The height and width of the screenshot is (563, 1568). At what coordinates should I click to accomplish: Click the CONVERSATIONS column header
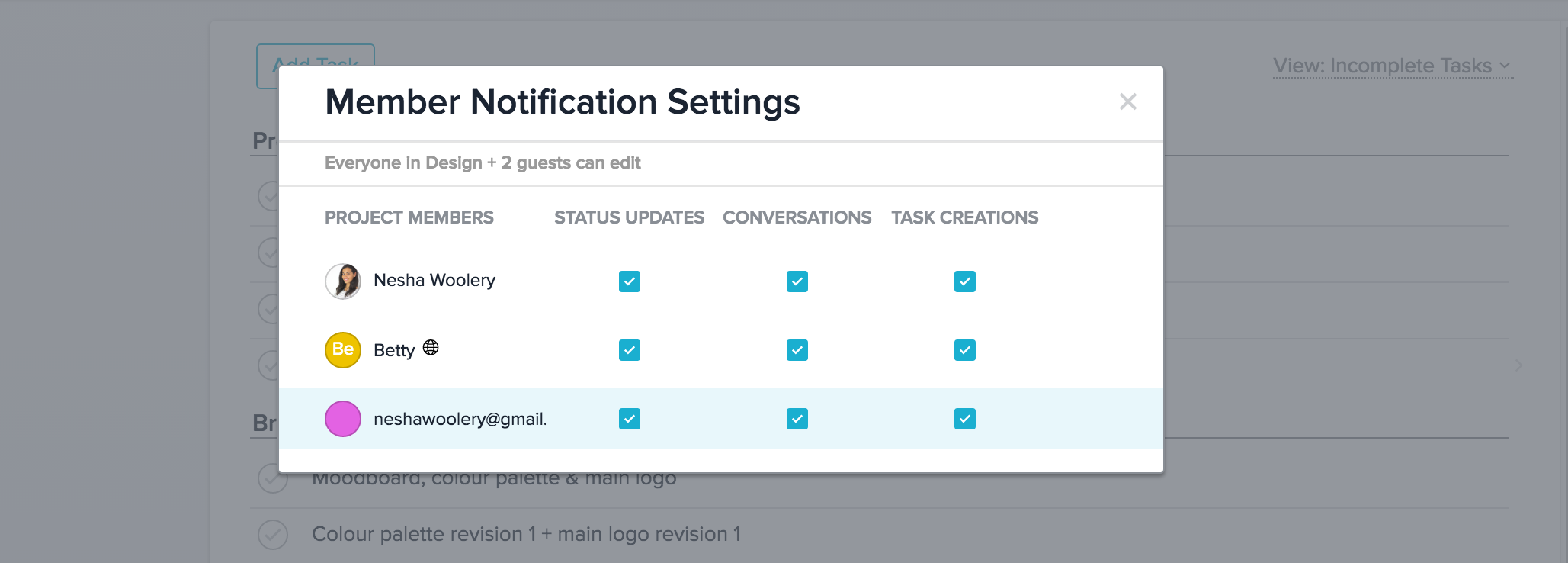click(x=797, y=217)
